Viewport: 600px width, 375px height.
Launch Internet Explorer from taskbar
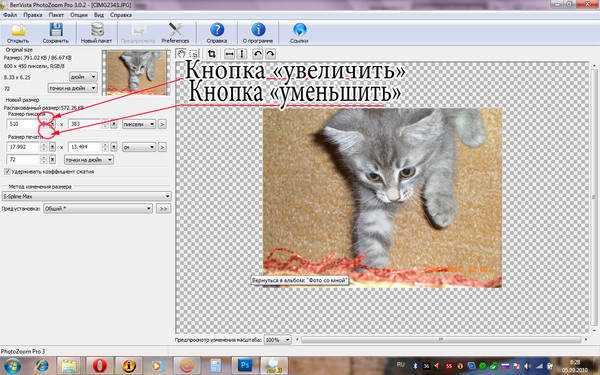point(42,366)
